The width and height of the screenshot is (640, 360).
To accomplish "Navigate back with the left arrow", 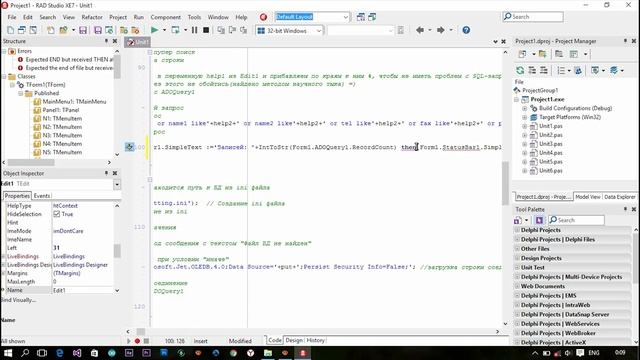I will (420, 30).
